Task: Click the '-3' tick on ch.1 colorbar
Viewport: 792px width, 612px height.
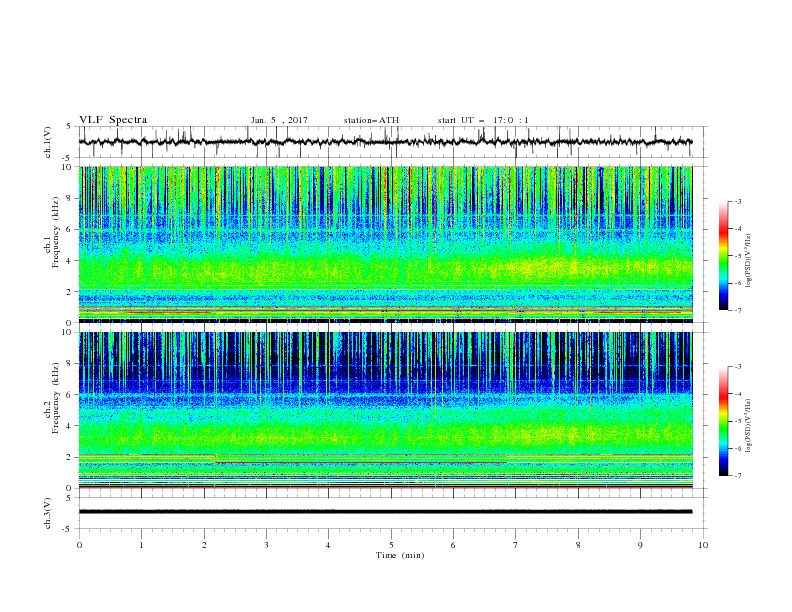Action: point(737,201)
